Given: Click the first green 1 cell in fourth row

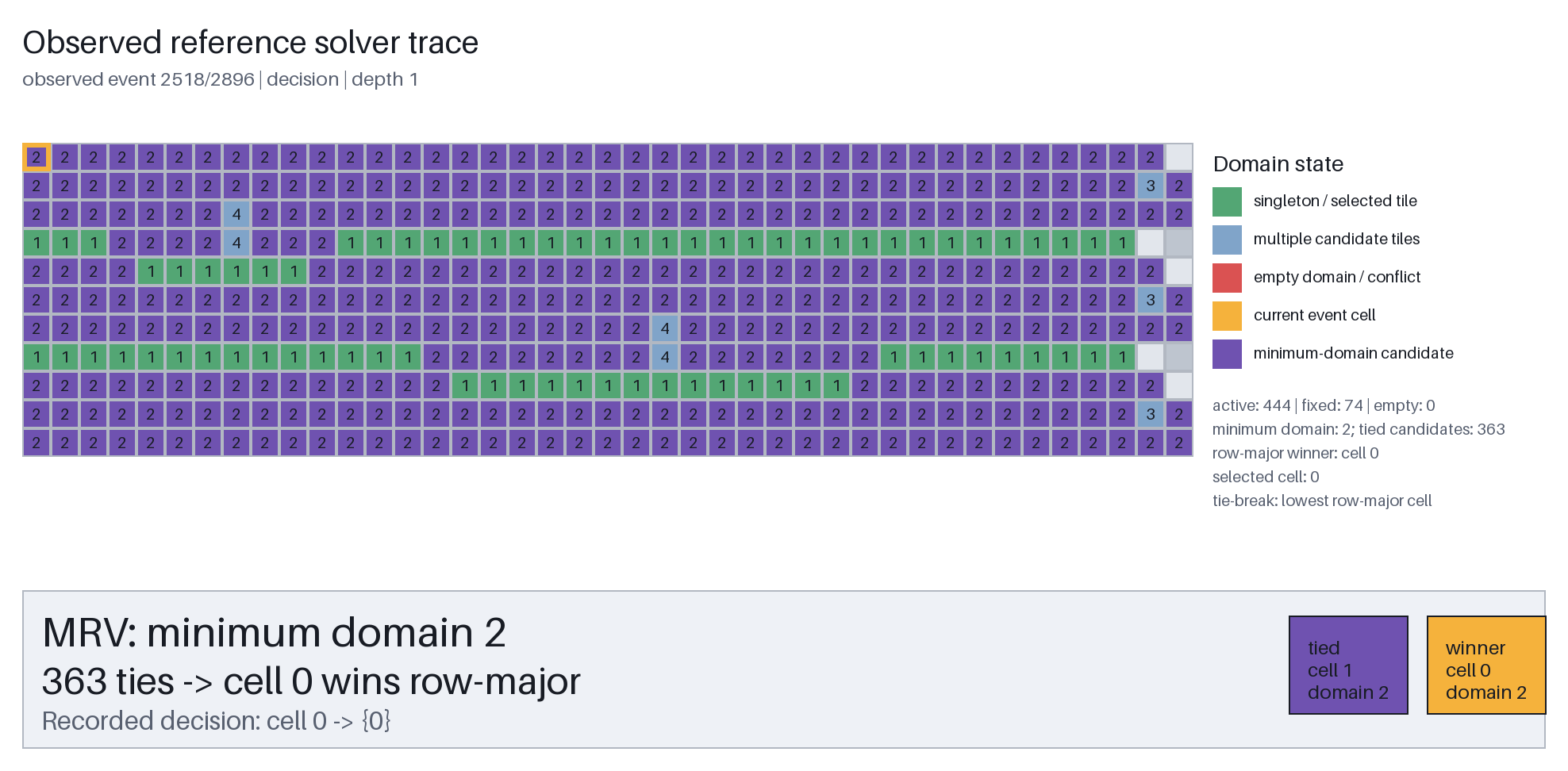Looking at the screenshot, I should (x=37, y=243).
